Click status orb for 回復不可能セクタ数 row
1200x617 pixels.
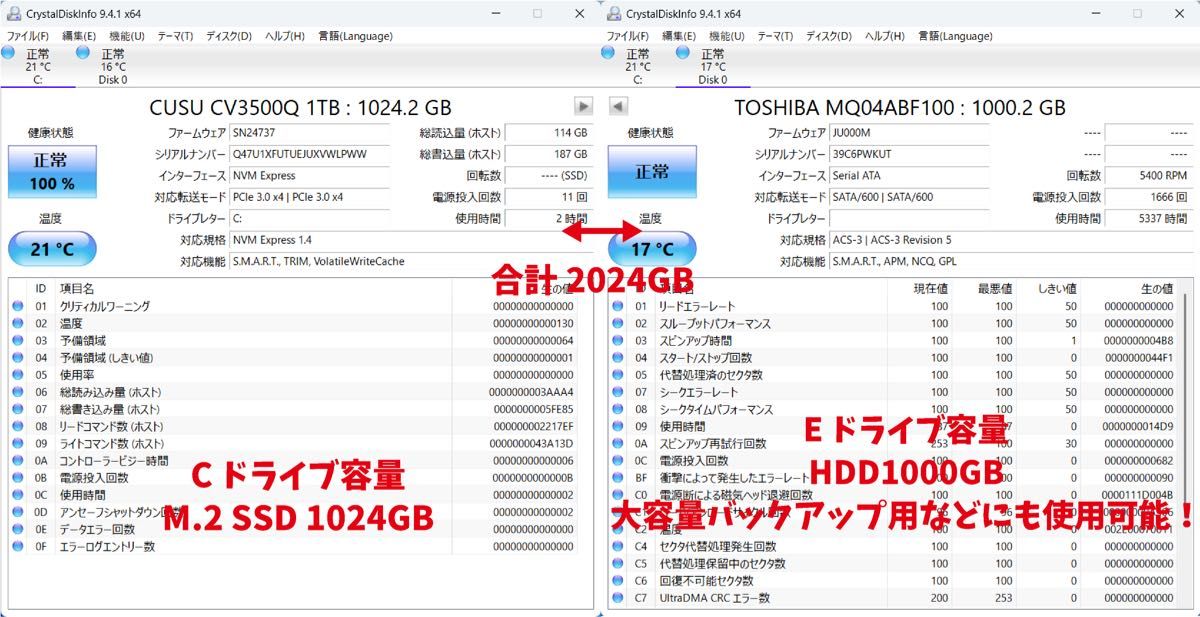point(617,580)
